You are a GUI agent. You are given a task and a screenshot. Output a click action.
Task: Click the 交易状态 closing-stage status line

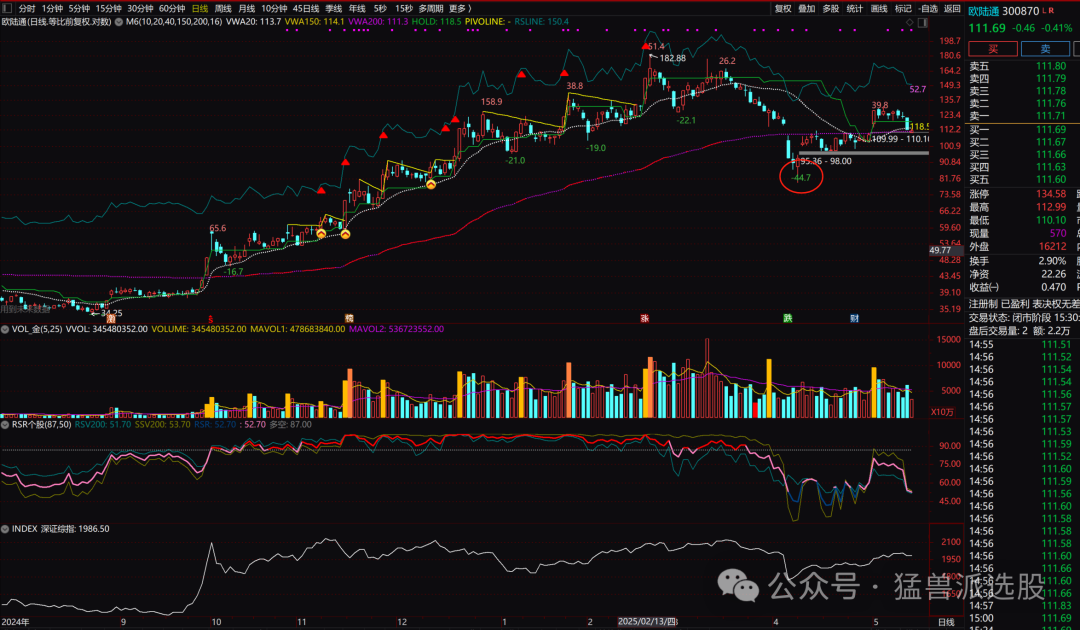pyautogui.click(x=1024, y=318)
